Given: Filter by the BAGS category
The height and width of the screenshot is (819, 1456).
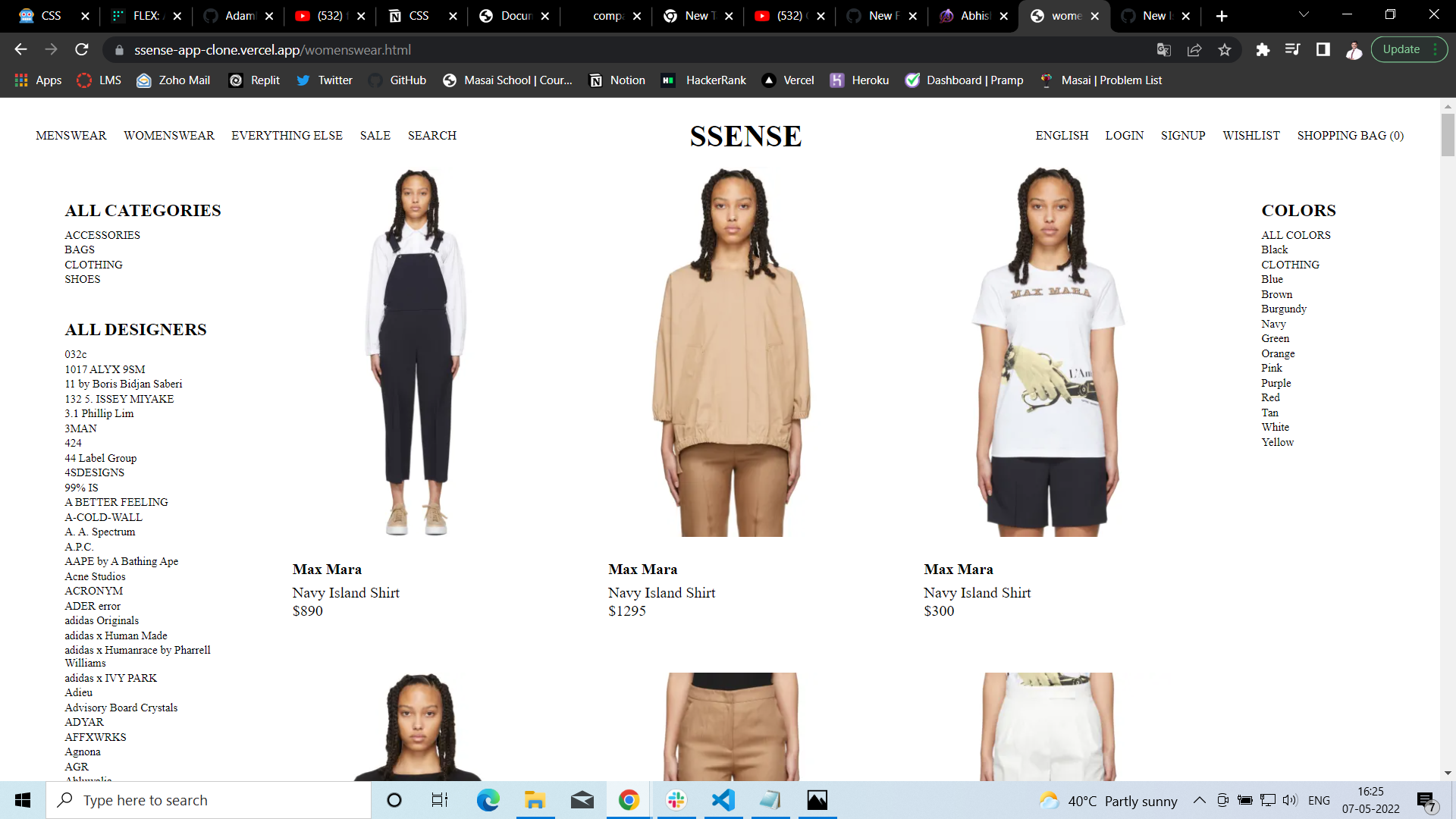Looking at the screenshot, I should [80, 249].
